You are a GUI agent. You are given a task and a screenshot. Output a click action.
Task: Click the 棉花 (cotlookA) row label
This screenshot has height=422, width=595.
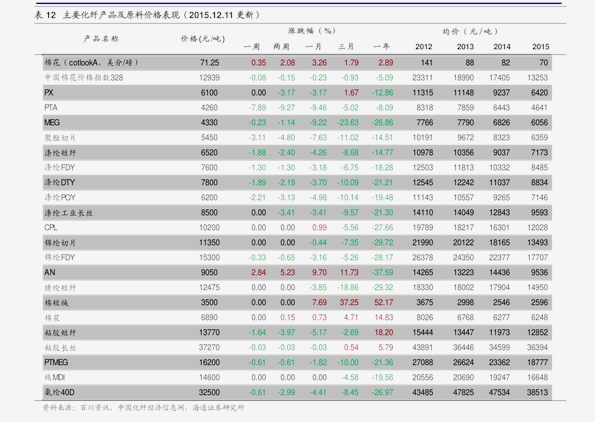pos(91,63)
